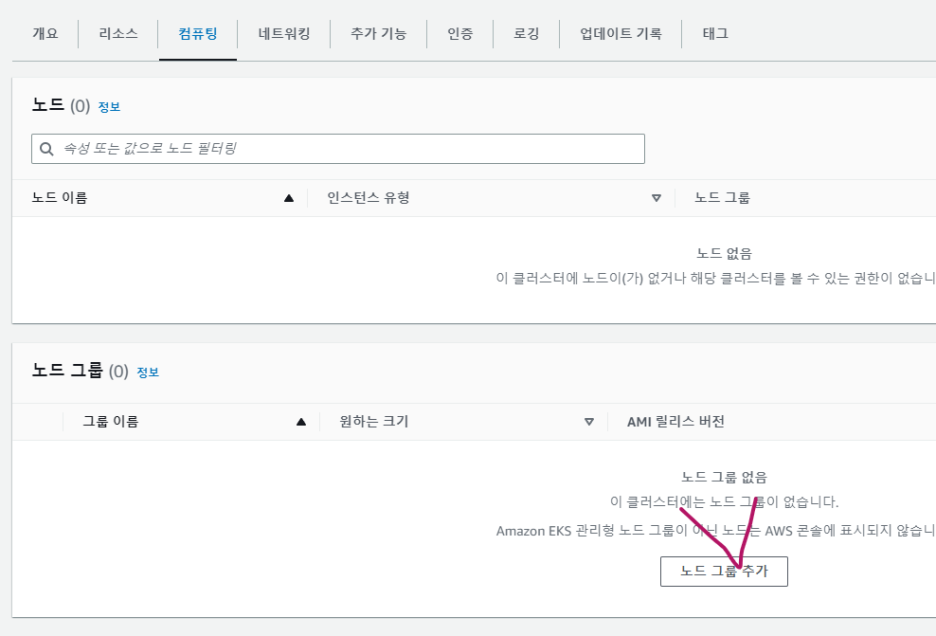The height and width of the screenshot is (636, 936).
Task: Select the 태그 tab
Action: pos(715,33)
